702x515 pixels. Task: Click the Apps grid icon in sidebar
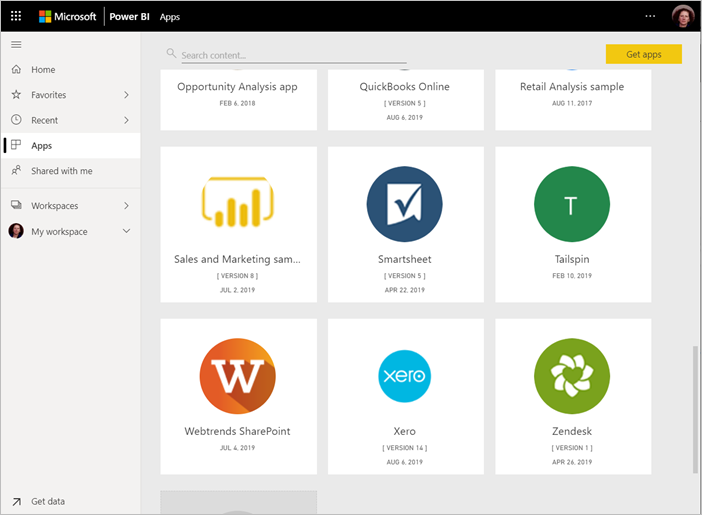coord(16,145)
